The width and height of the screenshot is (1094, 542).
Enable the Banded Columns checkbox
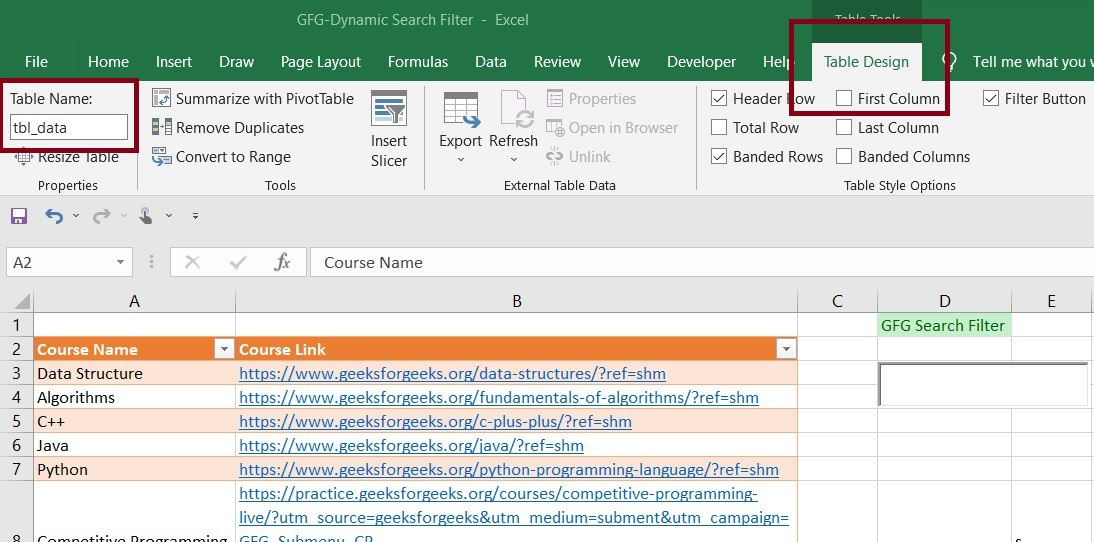click(844, 157)
